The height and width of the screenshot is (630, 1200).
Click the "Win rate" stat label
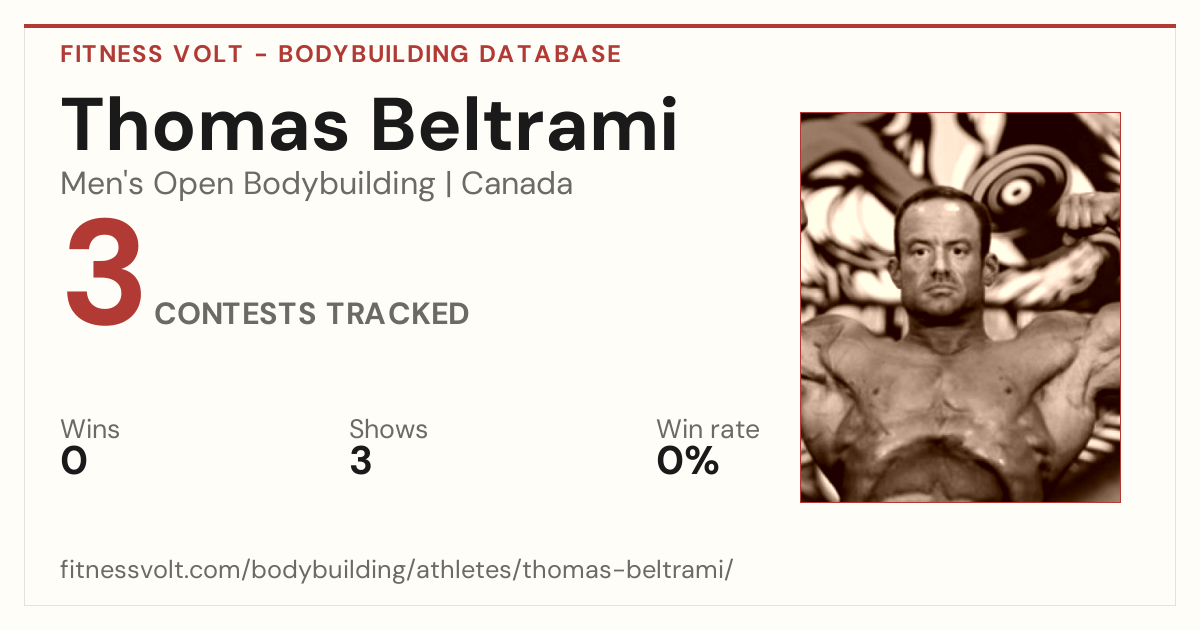(x=708, y=429)
